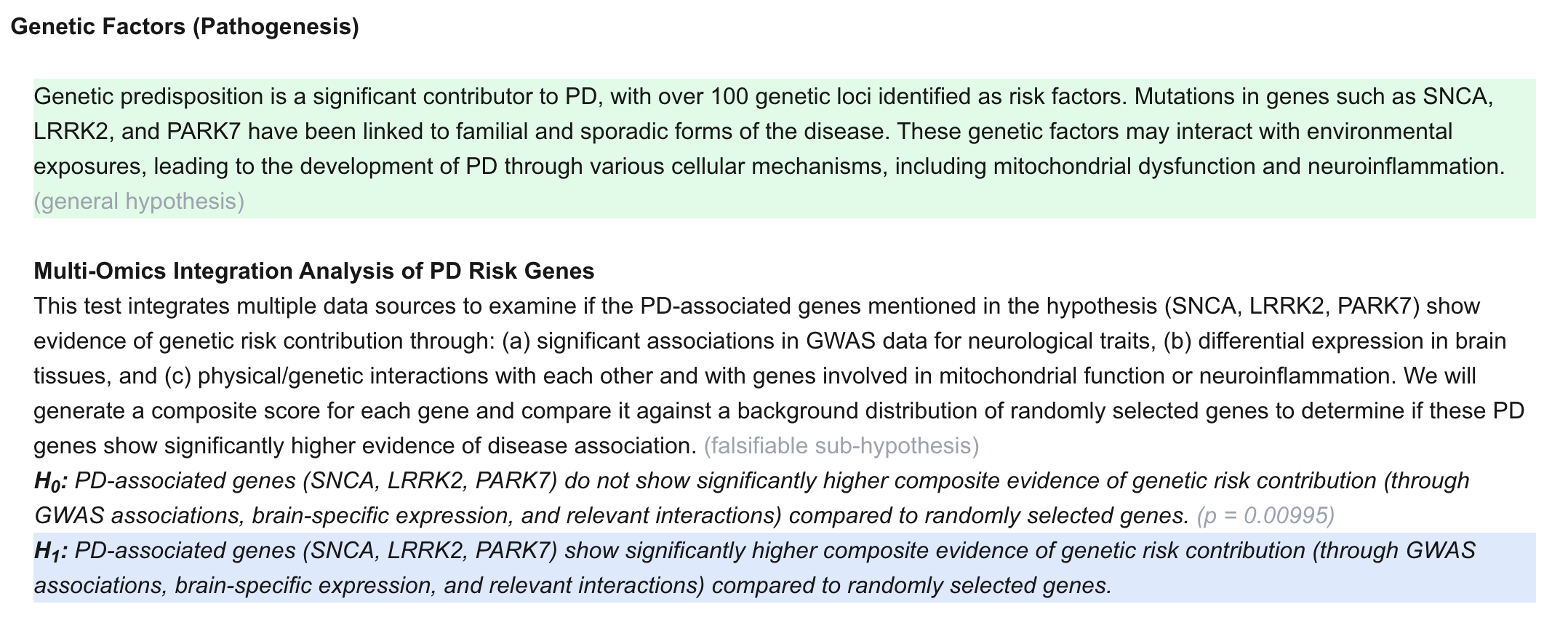The image size is (1568, 620).
Task: Click the Genetic Factors (Pathogenesis) heading
Action: tap(185, 27)
